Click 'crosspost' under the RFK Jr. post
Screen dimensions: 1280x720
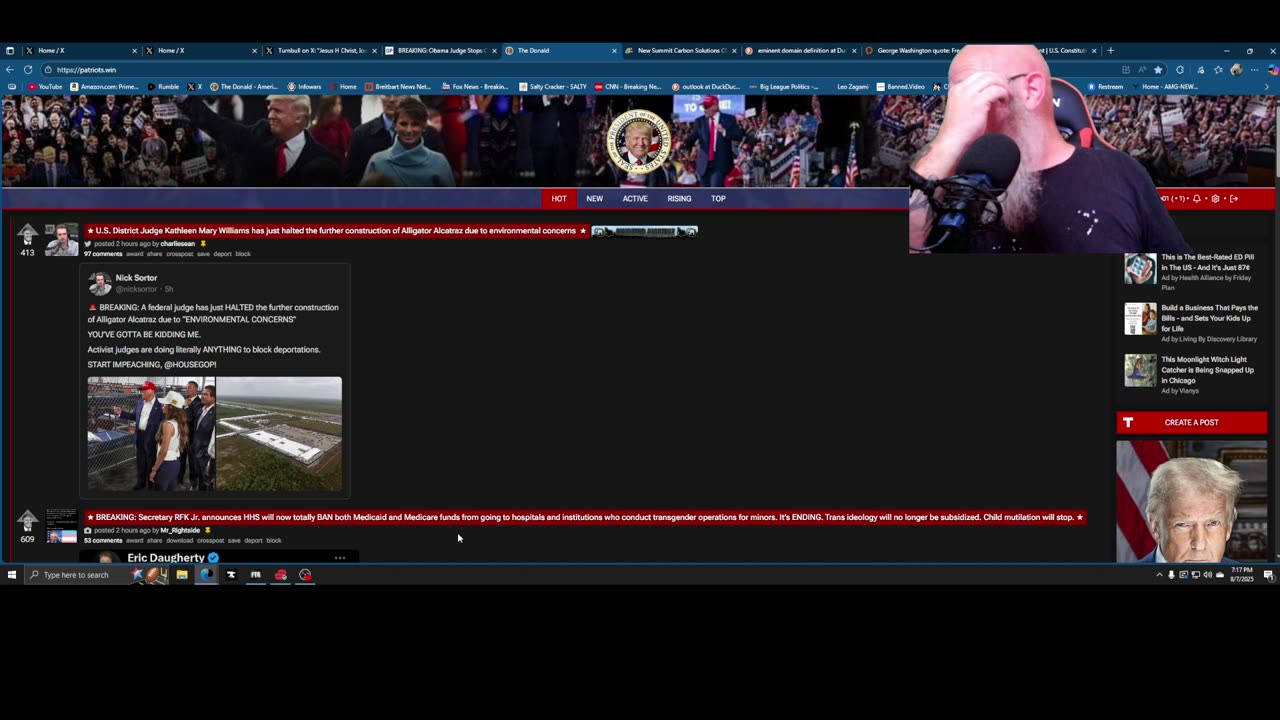210,541
